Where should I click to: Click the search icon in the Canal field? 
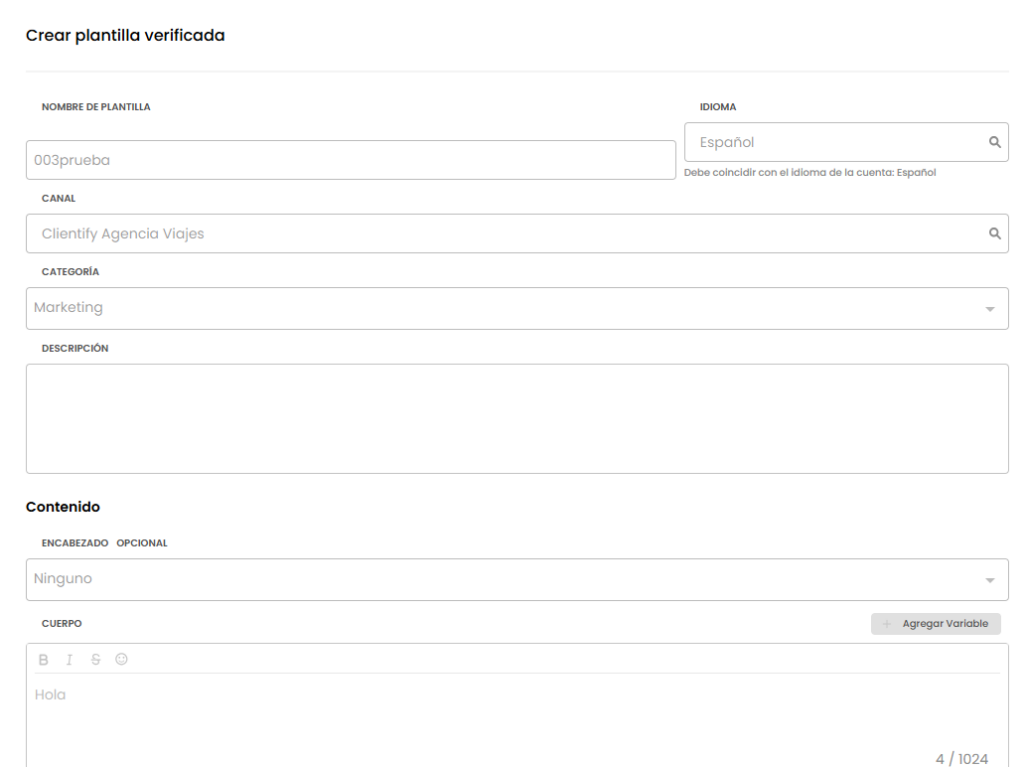click(995, 234)
